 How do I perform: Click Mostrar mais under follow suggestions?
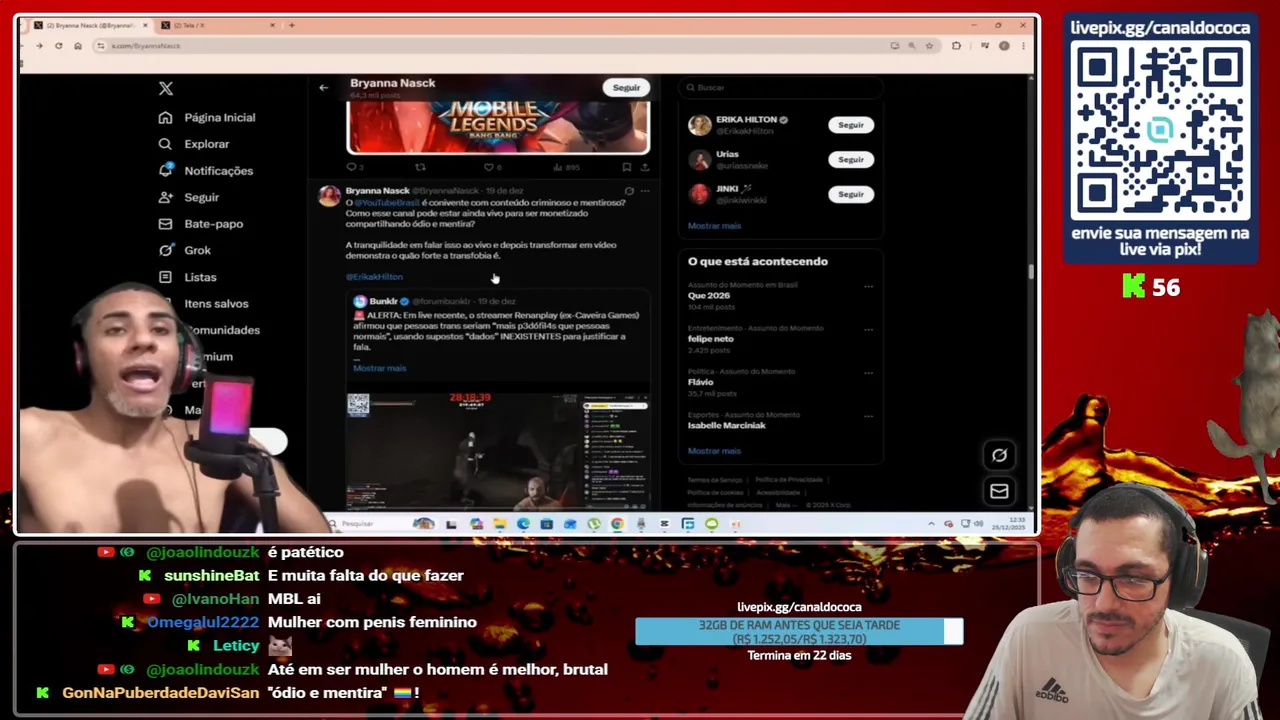(714, 226)
